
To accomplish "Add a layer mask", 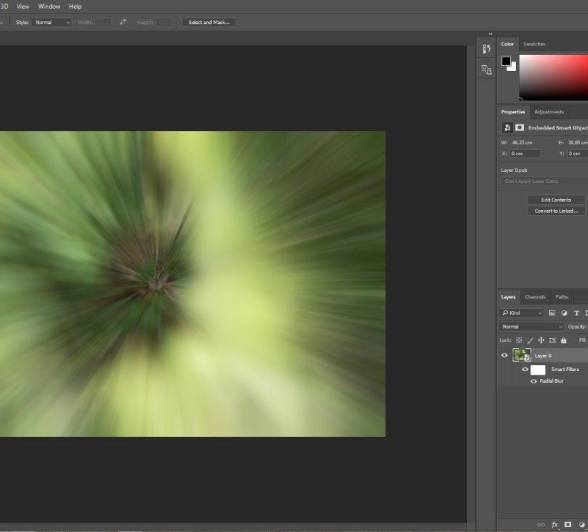I will tap(568, 524).
